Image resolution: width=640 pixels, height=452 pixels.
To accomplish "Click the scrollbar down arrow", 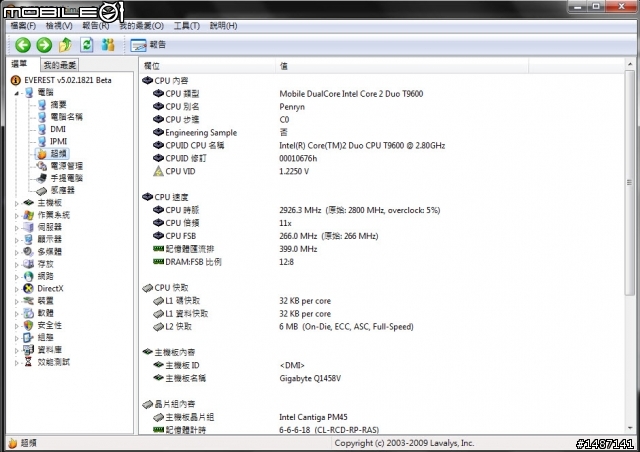I will pyautogui.click(x=630, y=428).
